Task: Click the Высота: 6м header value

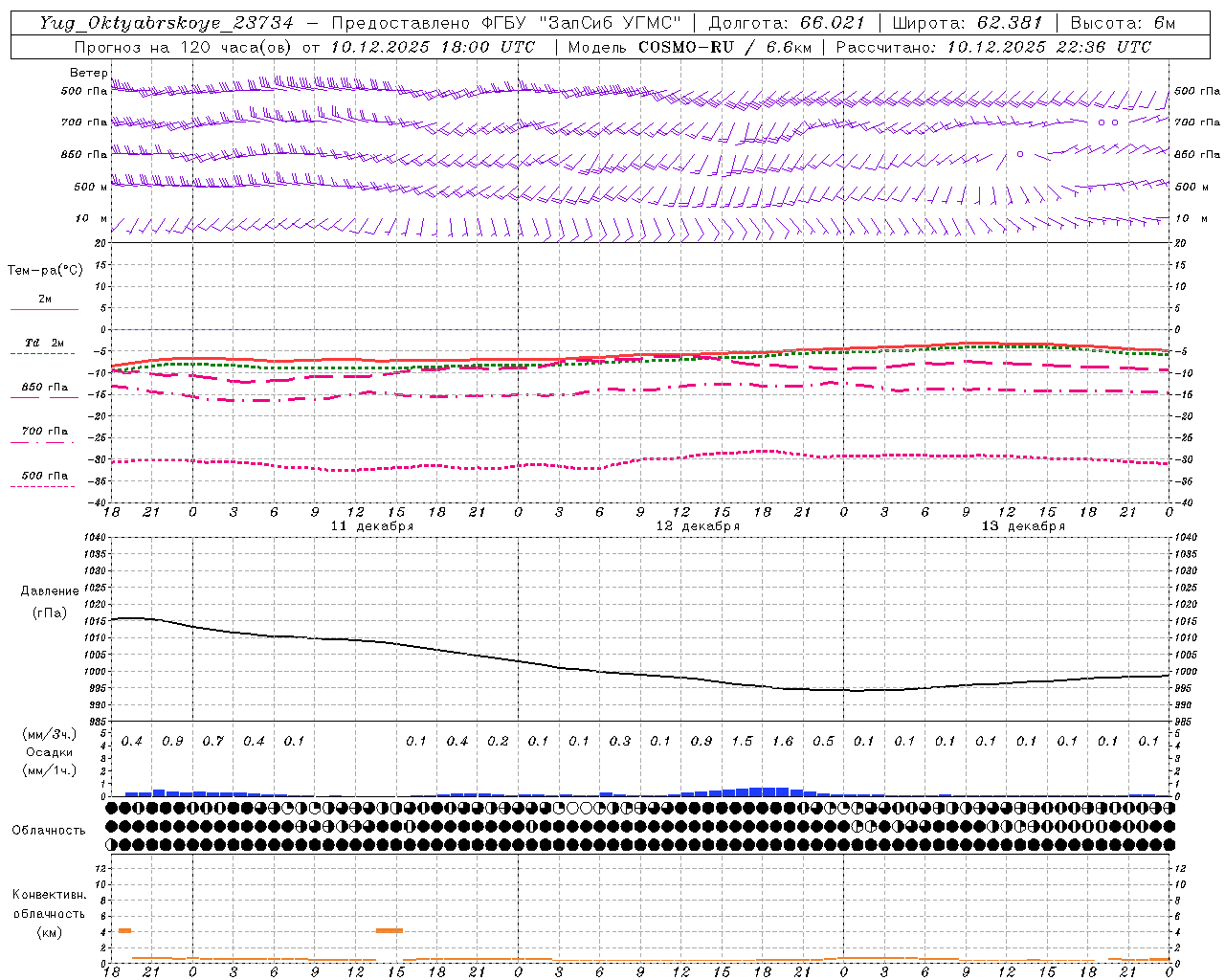Action: click(x=1123, y=23)
